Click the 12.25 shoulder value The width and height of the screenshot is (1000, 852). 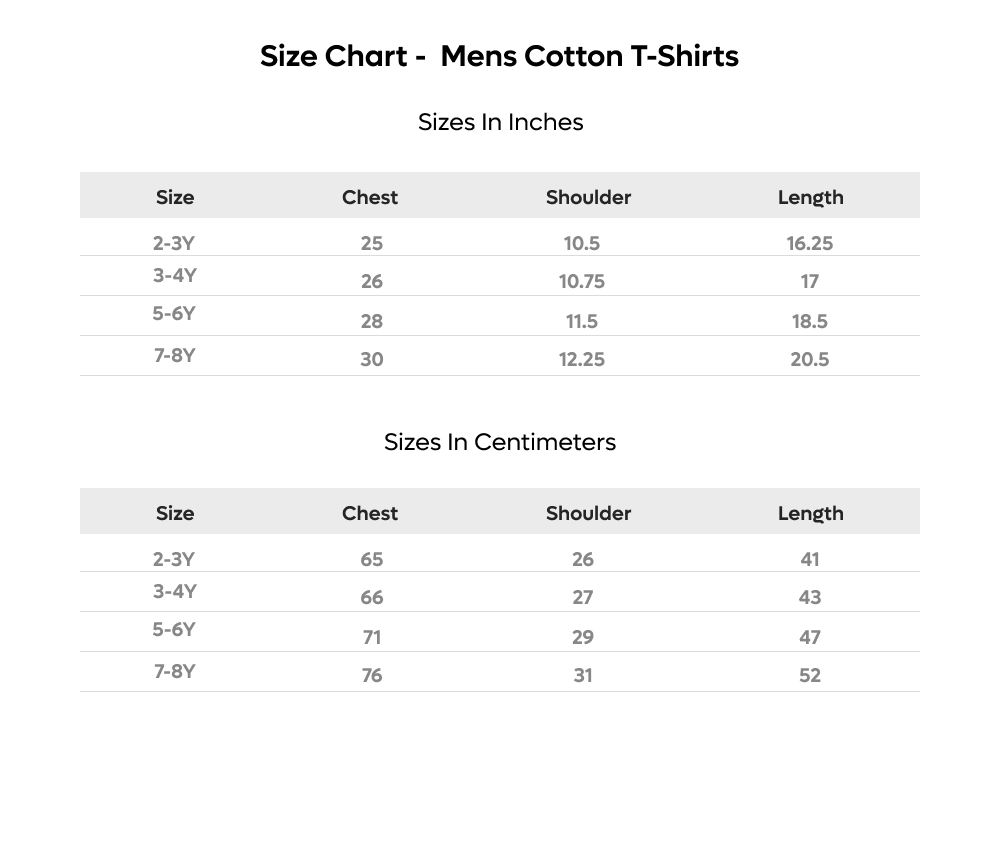(x=582, y=359)
